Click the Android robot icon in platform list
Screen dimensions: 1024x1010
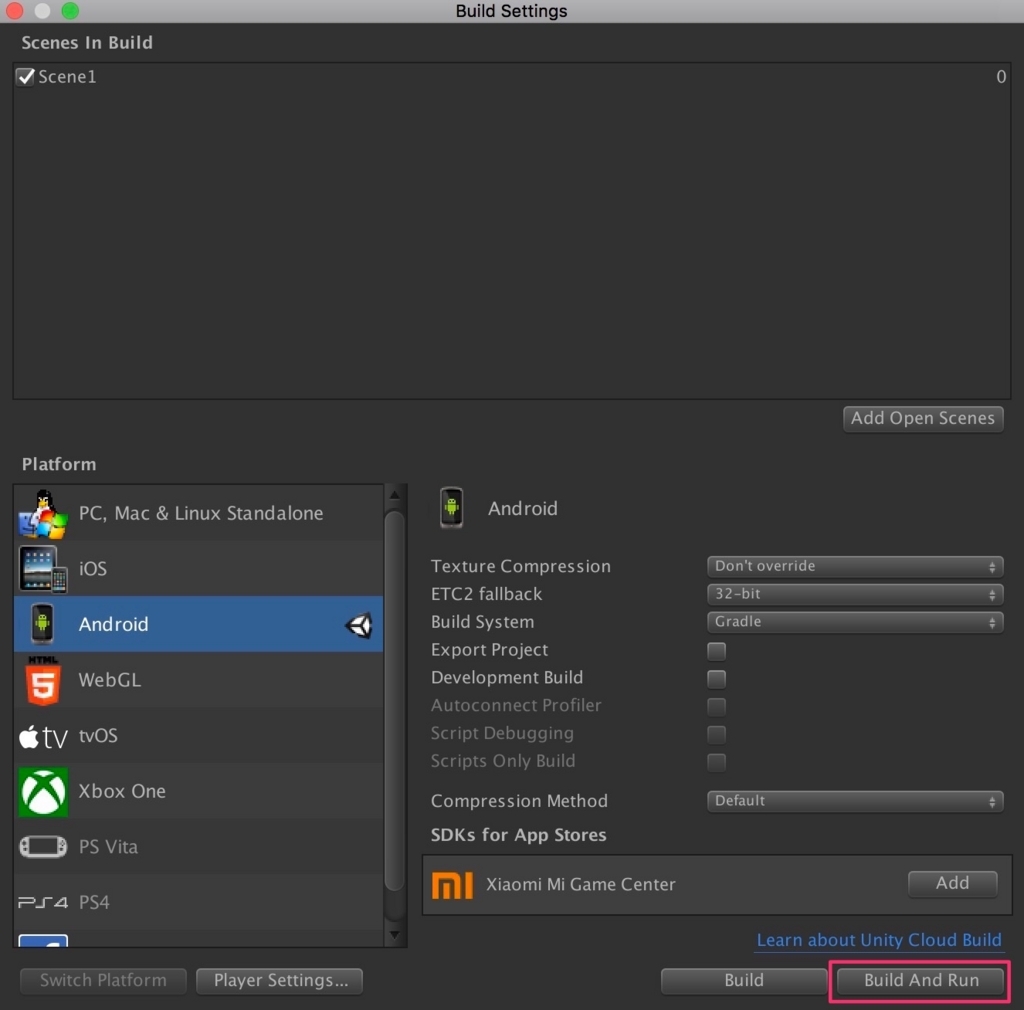tap(42, 624)
